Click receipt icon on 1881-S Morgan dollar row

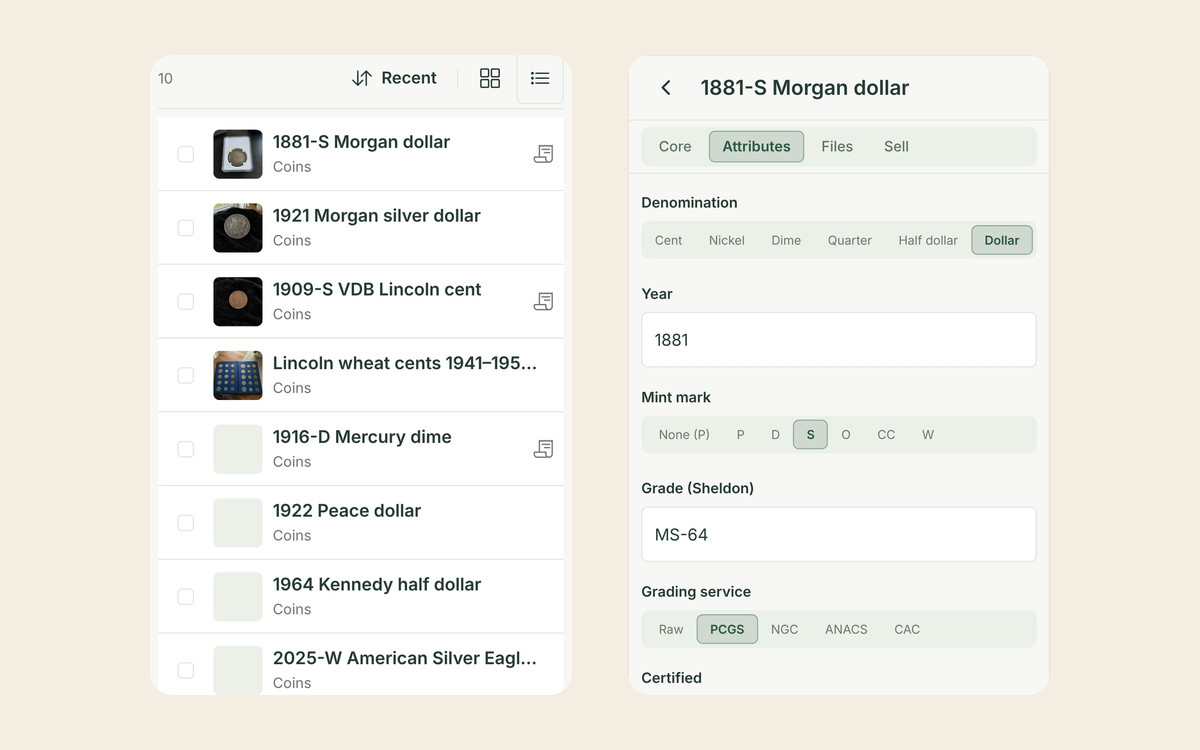(543, 154)
